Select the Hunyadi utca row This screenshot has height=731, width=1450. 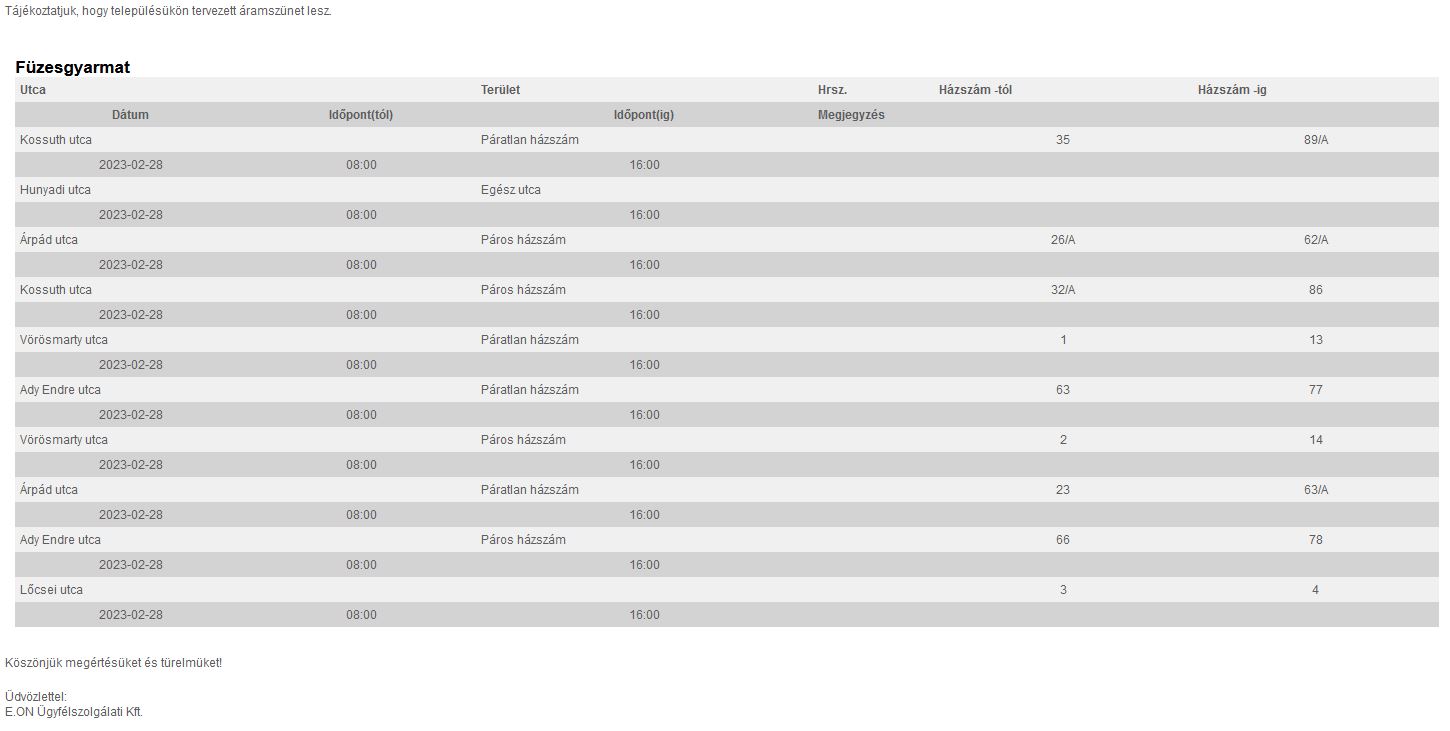coord(727,190)
